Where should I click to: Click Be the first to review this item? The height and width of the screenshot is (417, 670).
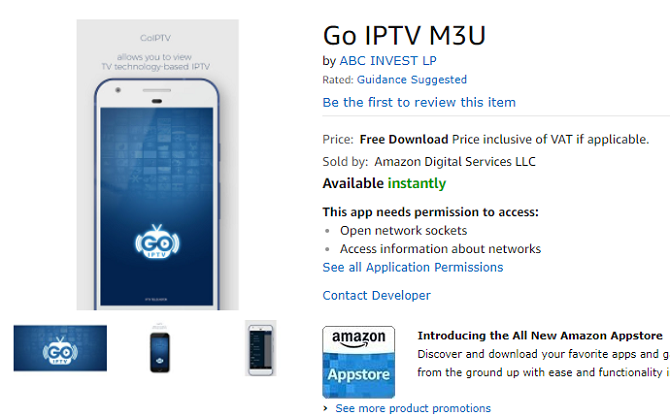click(x=419, y=102)
